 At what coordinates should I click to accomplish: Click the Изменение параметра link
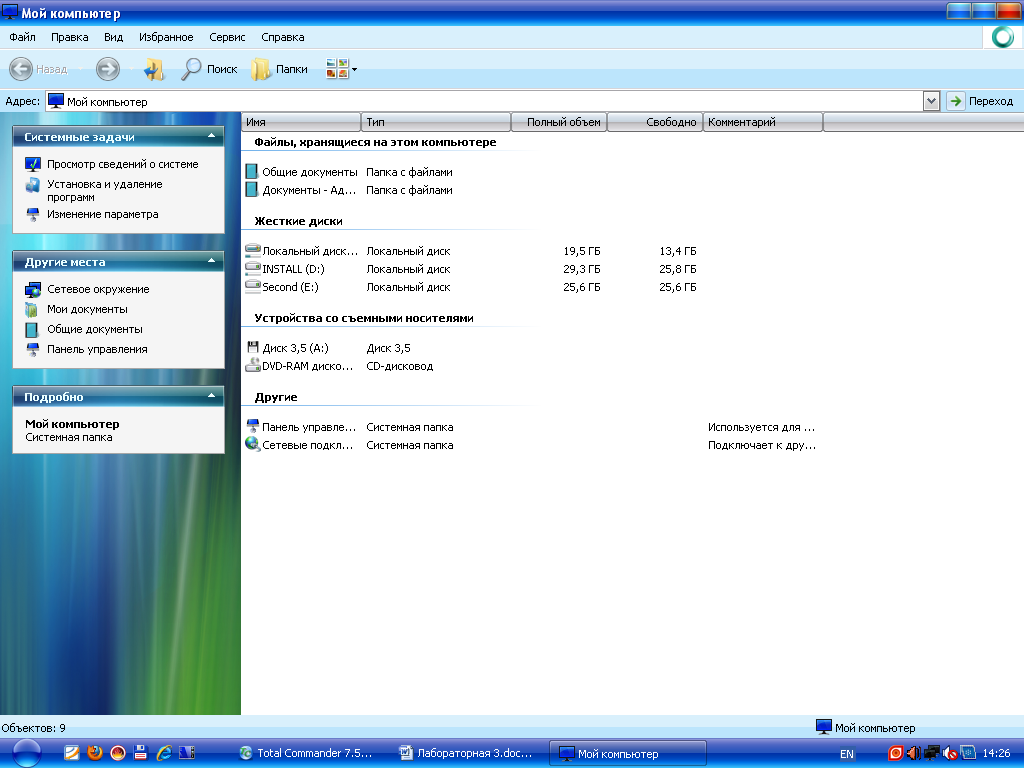[x=103, y=214]
